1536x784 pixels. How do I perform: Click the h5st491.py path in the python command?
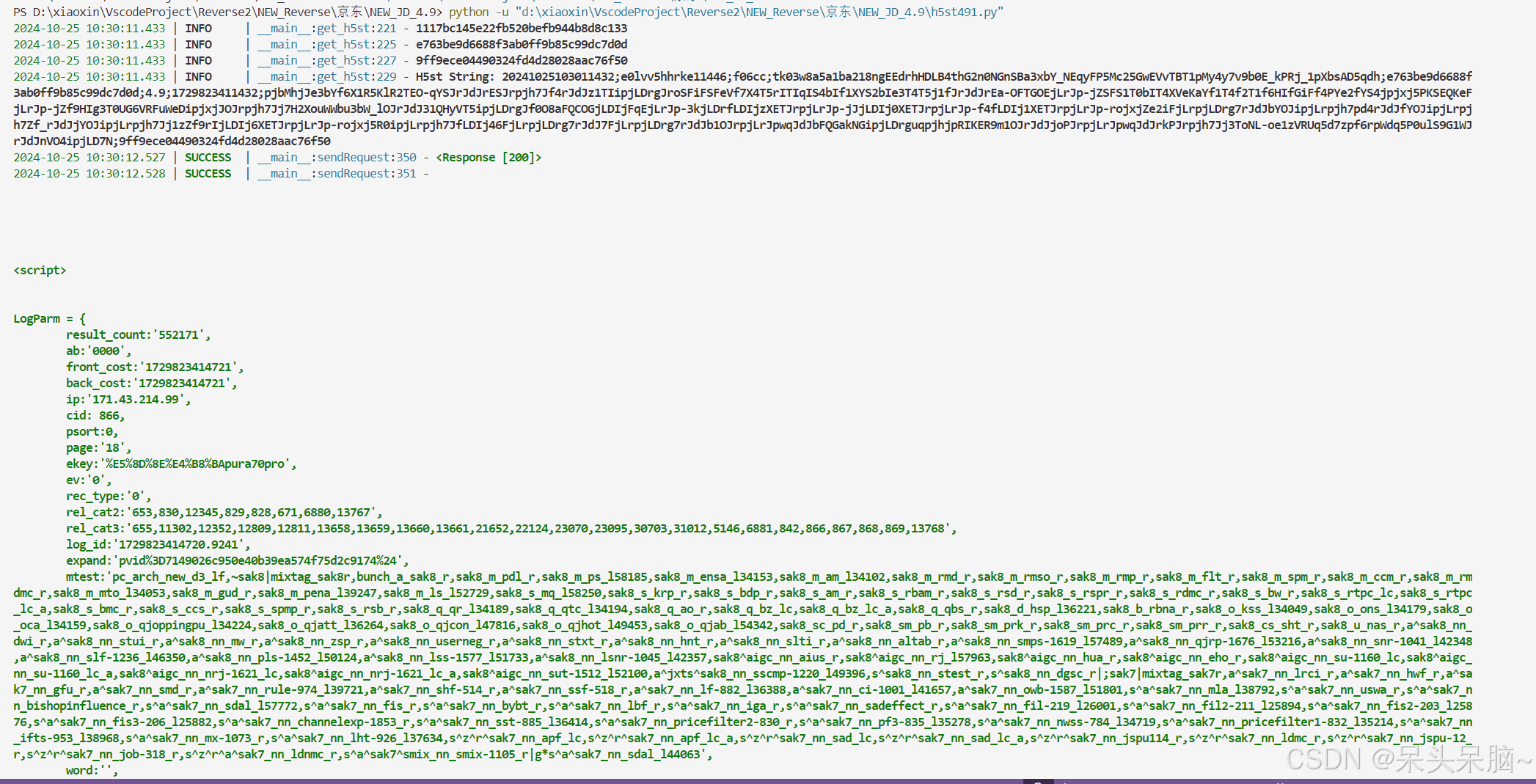point(759,12)
